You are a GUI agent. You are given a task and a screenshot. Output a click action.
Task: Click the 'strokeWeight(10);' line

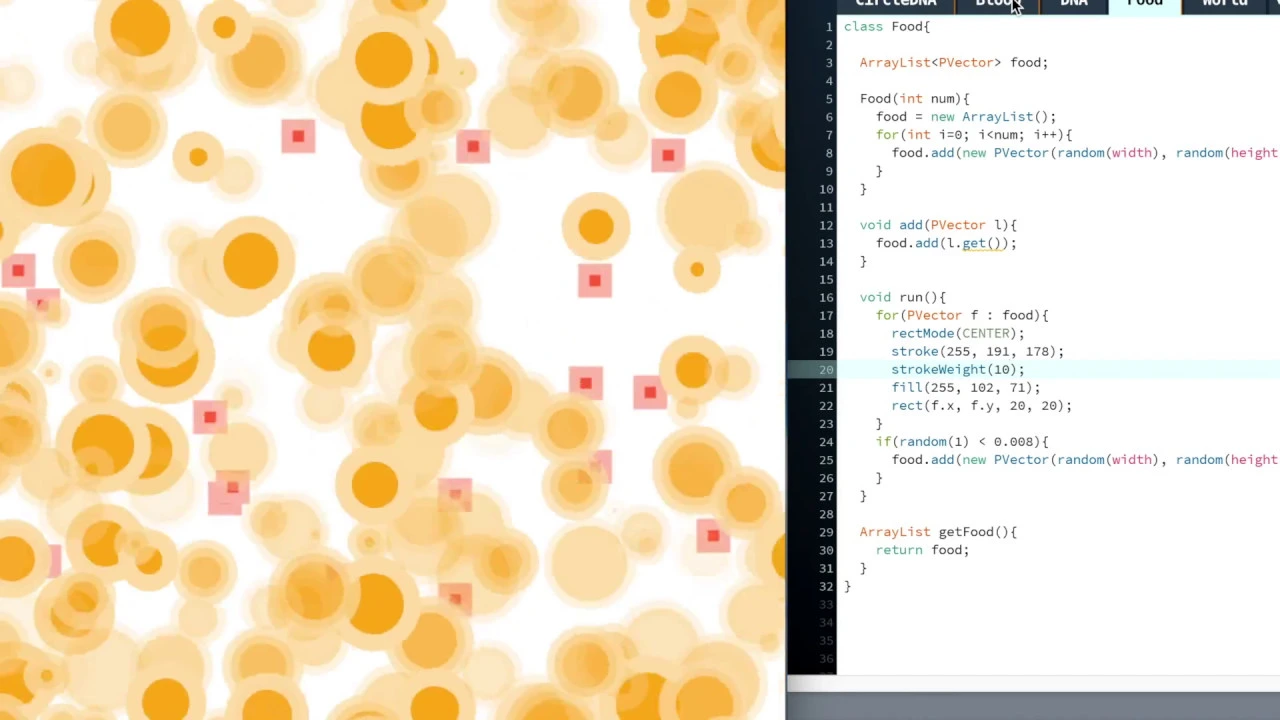[958, 369]
